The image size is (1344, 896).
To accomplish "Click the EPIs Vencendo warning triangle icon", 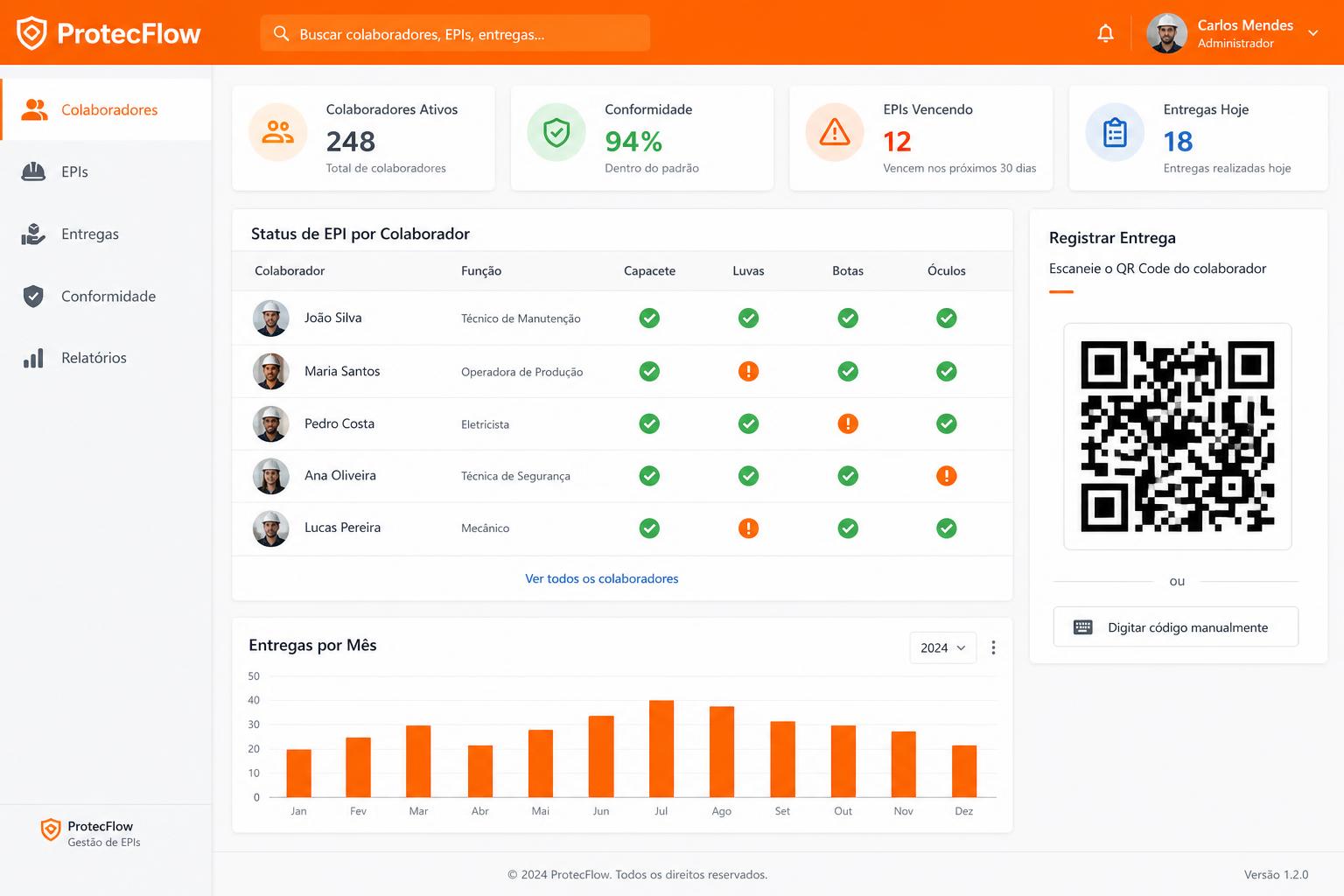I will [835, 132].
